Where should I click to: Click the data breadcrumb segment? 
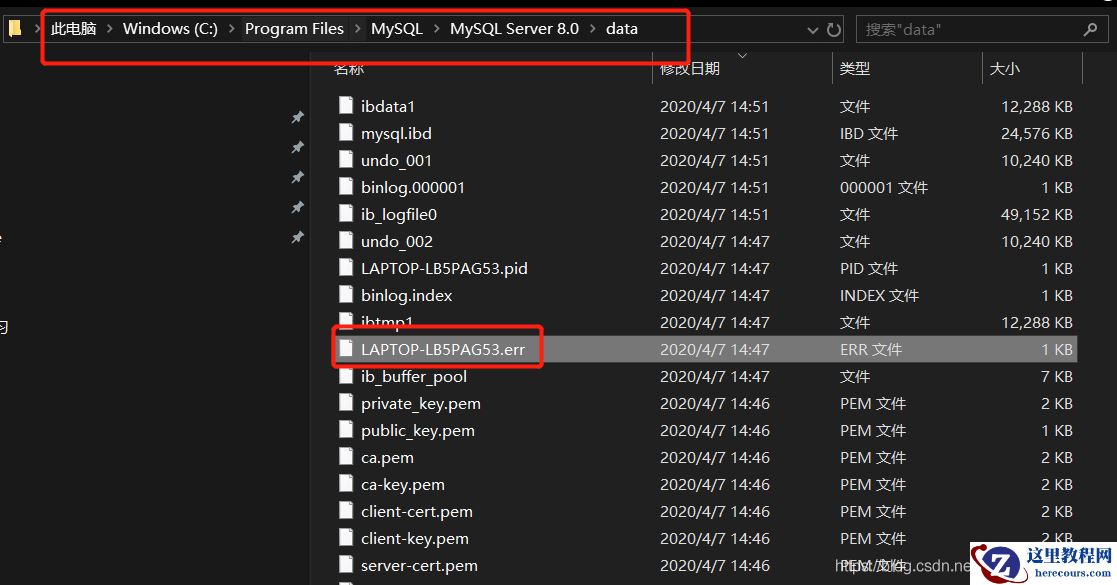[622, 29]
